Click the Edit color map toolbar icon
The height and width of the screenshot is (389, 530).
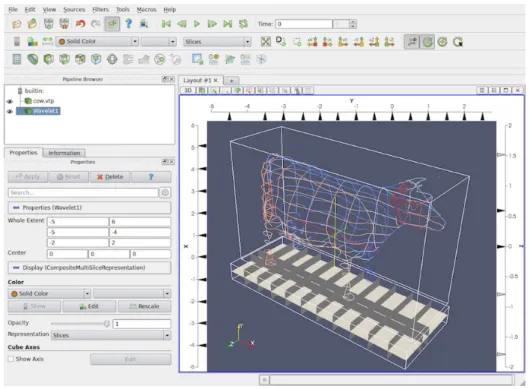coord(32,42)
